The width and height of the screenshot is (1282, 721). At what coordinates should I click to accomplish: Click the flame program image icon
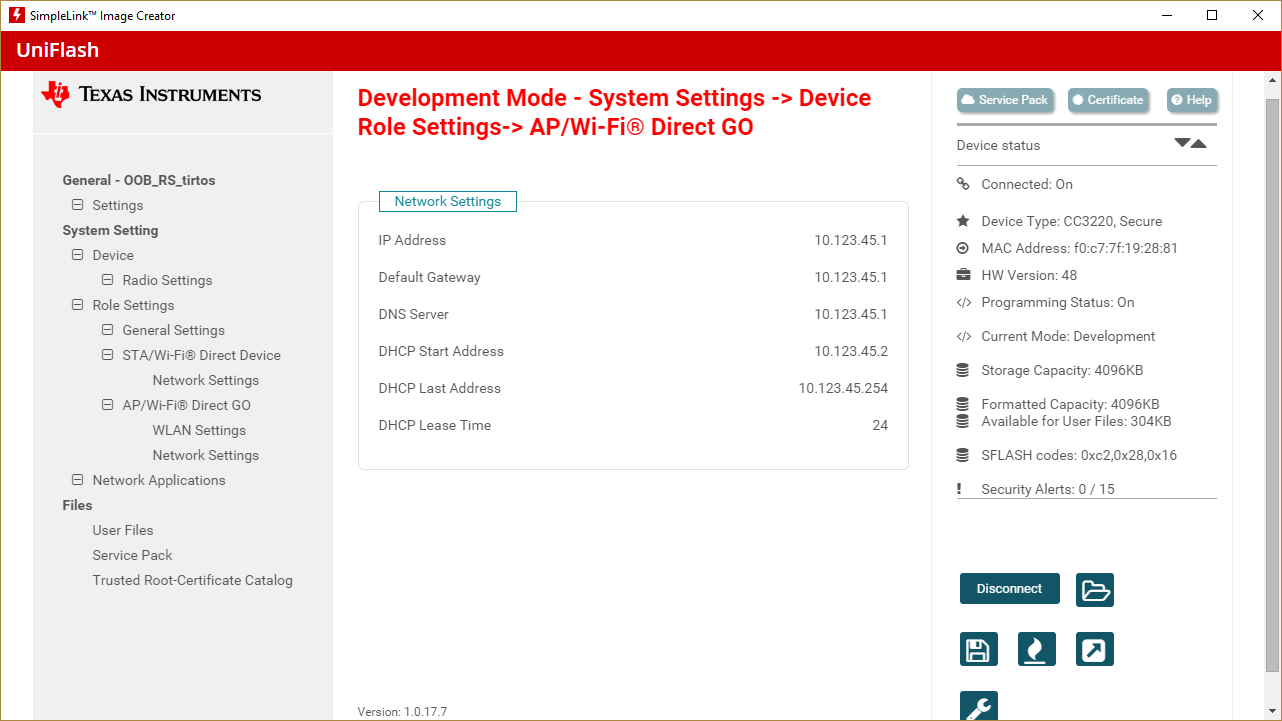pyautogui.click(x=1037, y=650)
